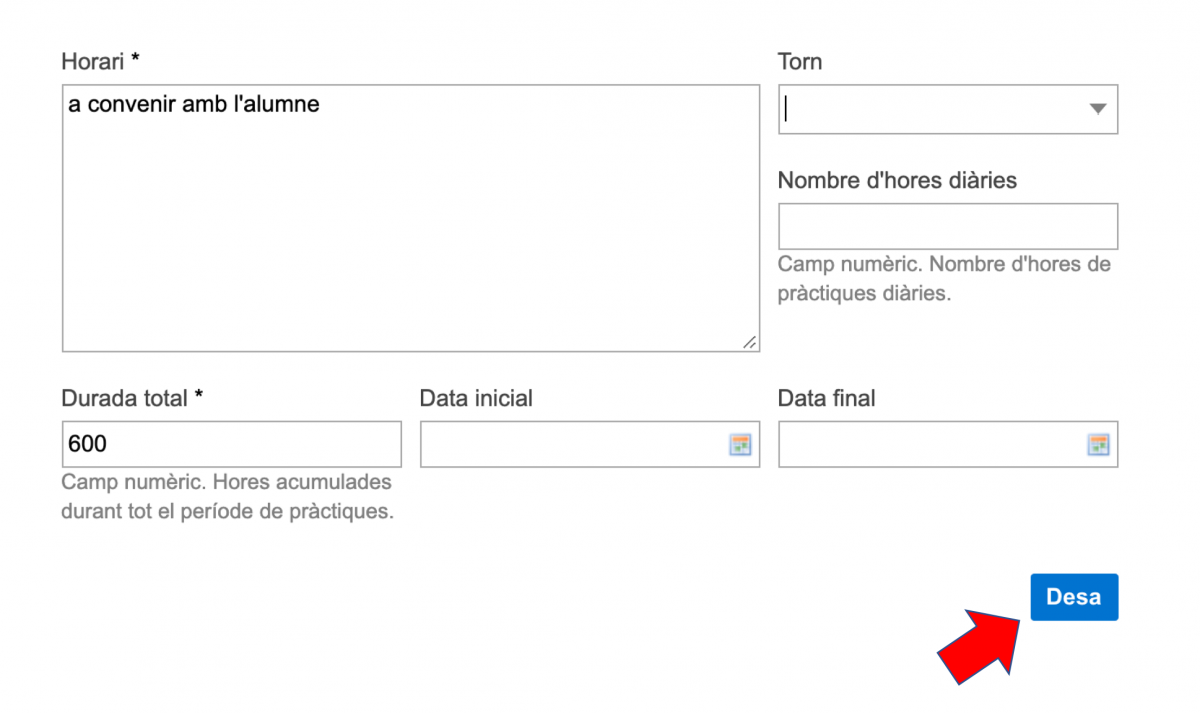This screenshot has height=713, width=1200.
Task: Click the Data inicial date field
Action: coord(572,445)
